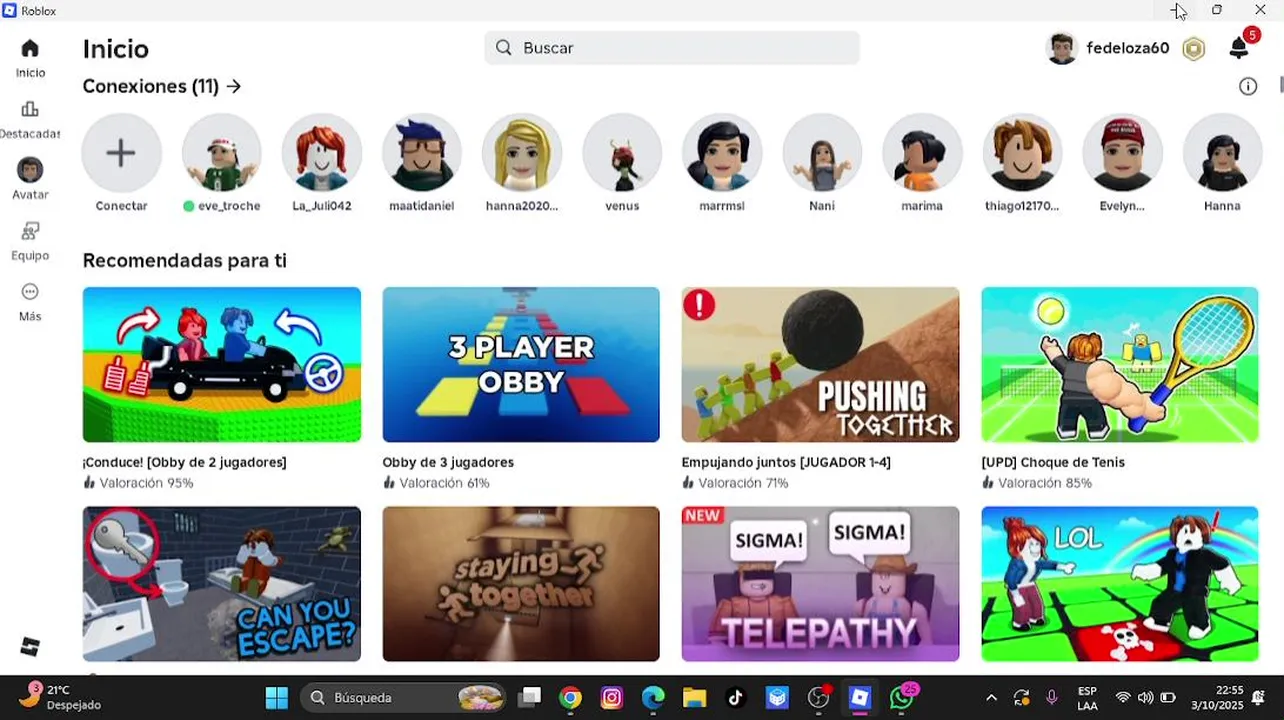Click the 'Obby de 3 jugadores' title
This screenshot has height=720, width=1284.
coord(448,463)
